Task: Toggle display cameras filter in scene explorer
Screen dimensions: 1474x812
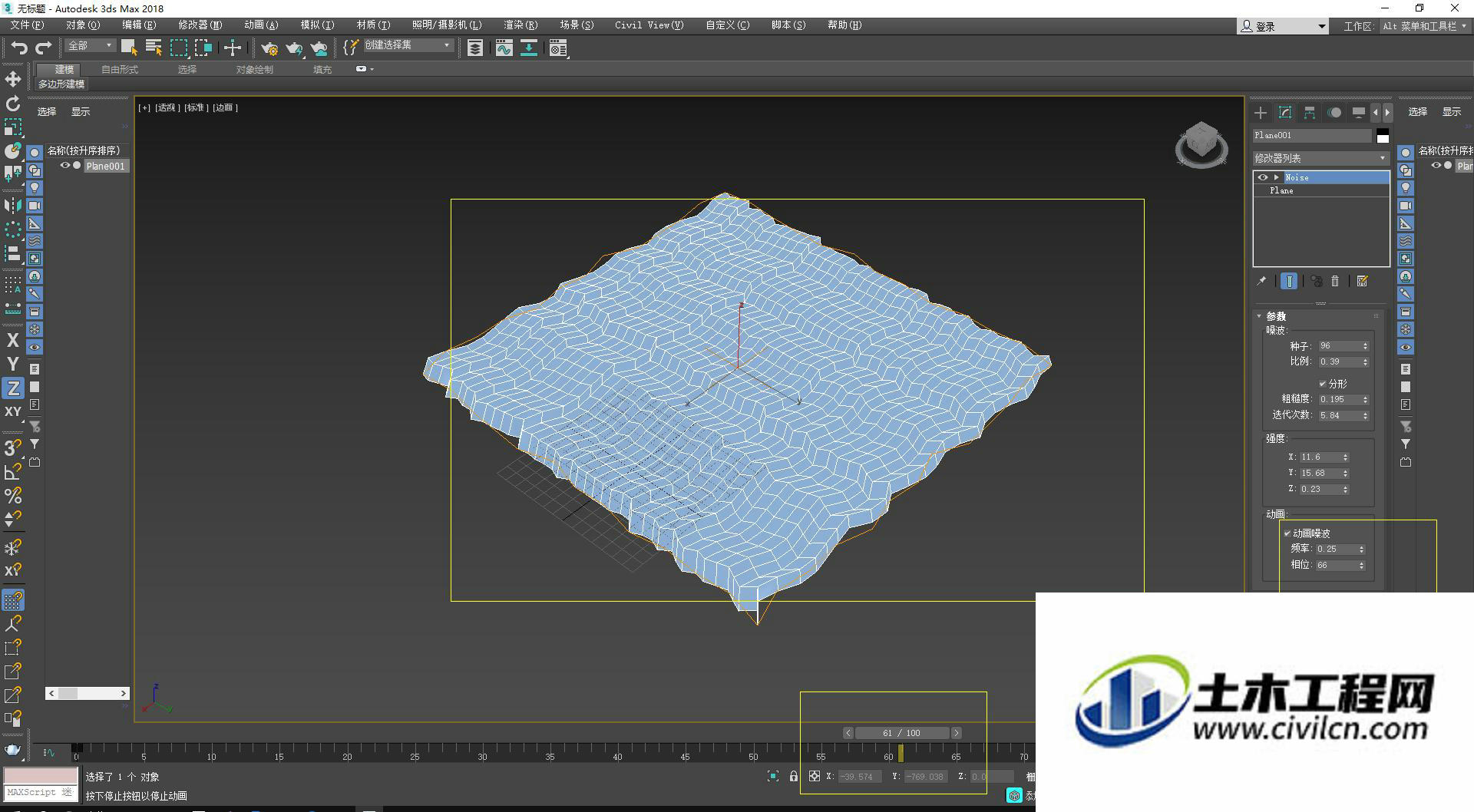Action: [35, 206]
